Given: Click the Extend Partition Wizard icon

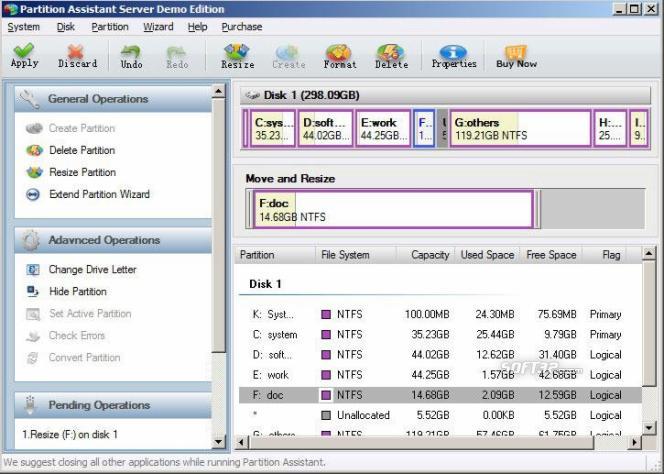Looking at the screenshot, I should [x=33, y=194].
